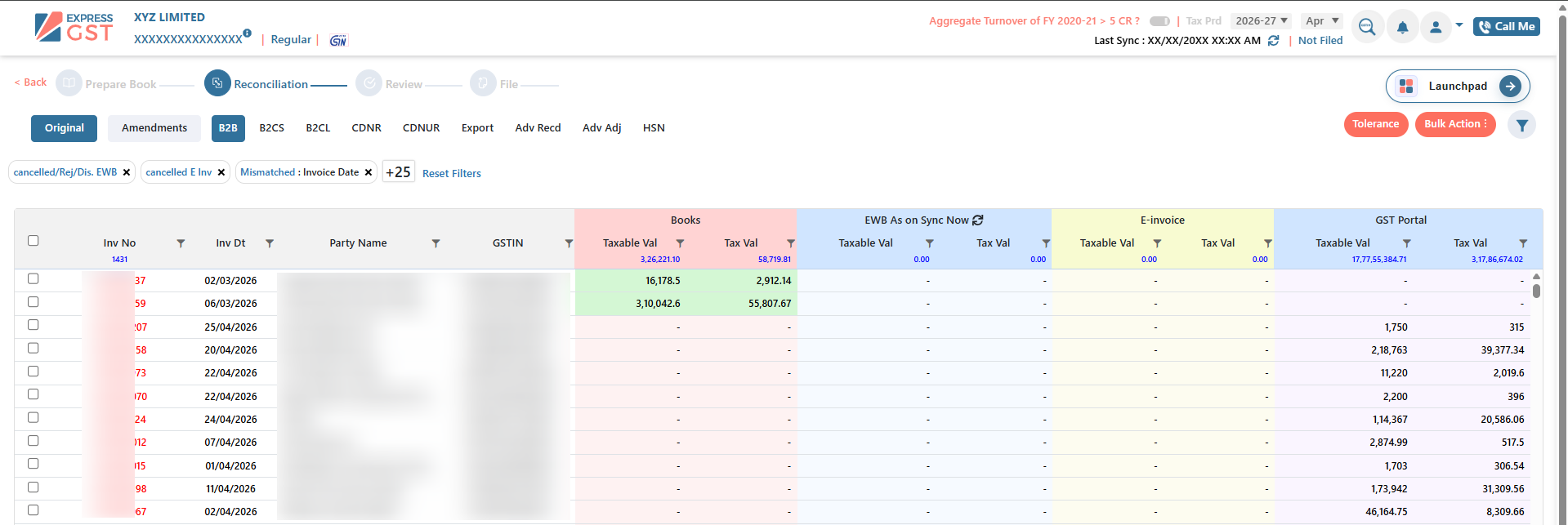
Task: Open the Apr month dropdown
Action: (x=1322, y=21)
